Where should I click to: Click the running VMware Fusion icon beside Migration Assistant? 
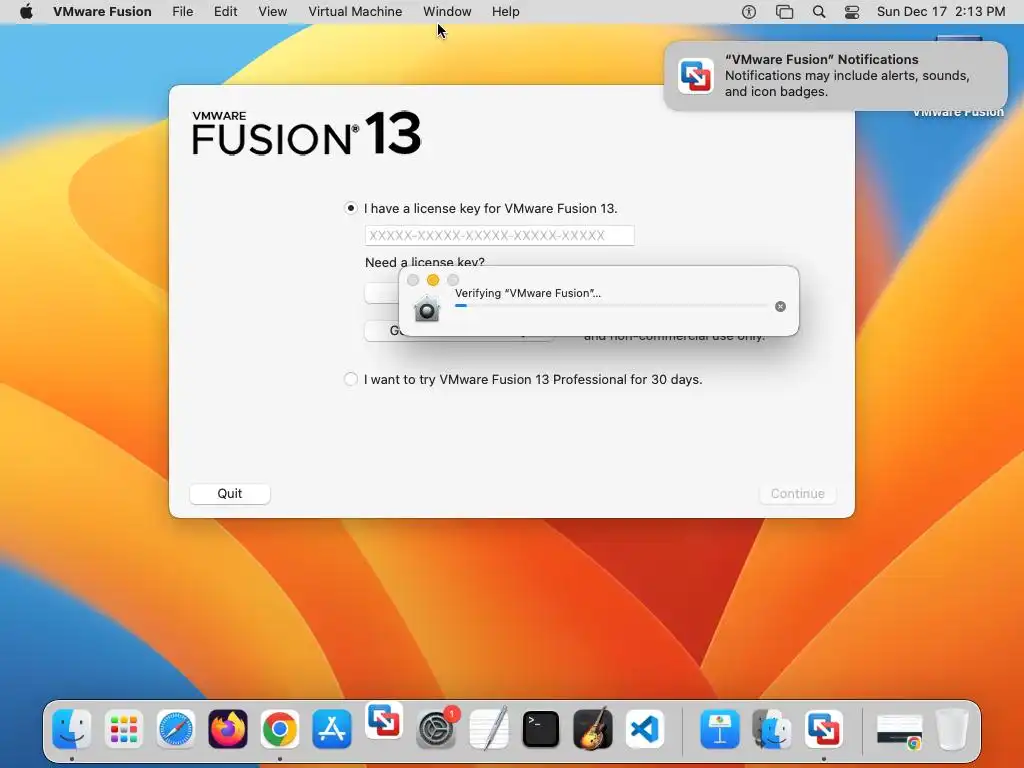[824, 729]
